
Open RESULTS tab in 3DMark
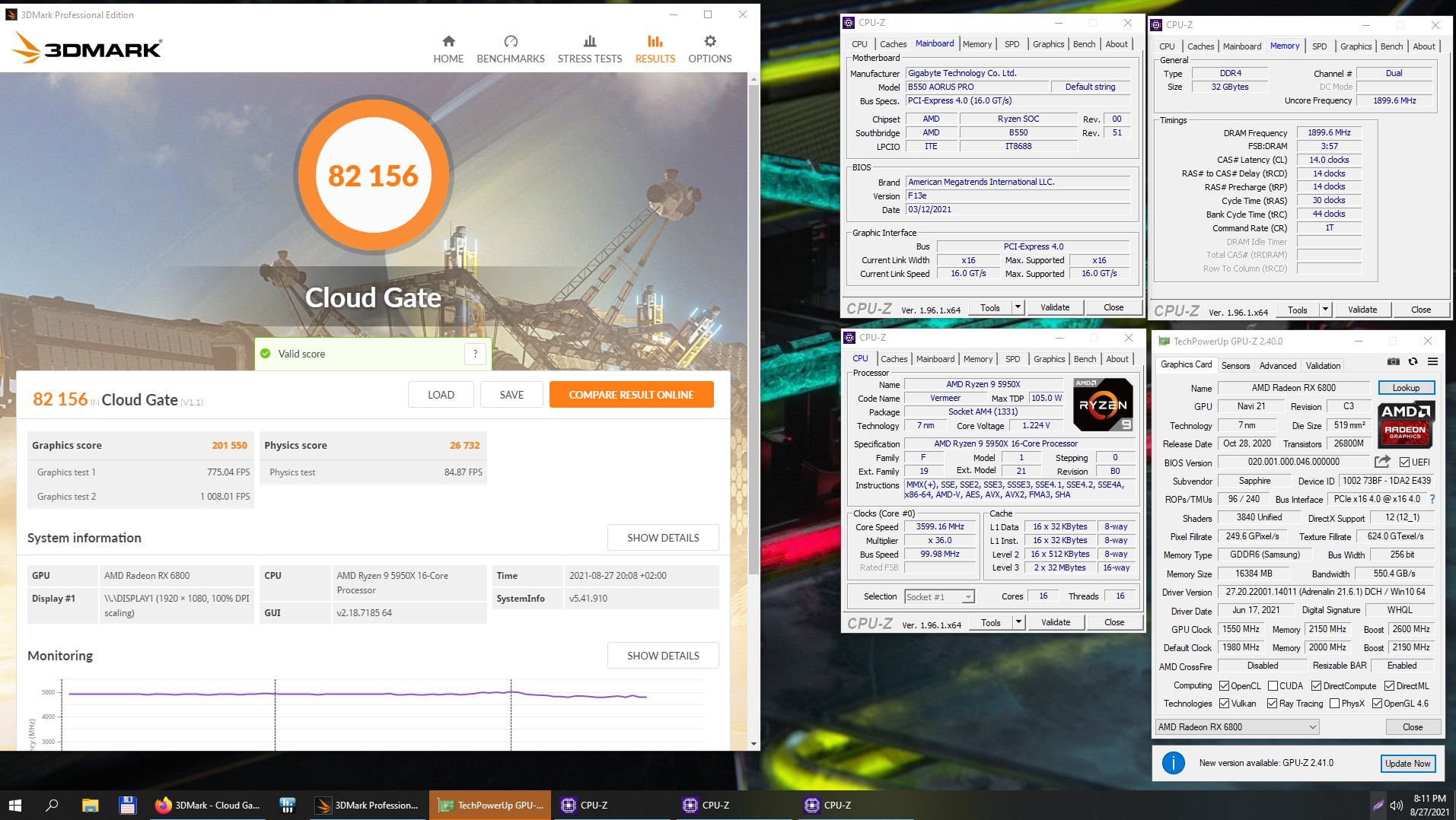655,49
